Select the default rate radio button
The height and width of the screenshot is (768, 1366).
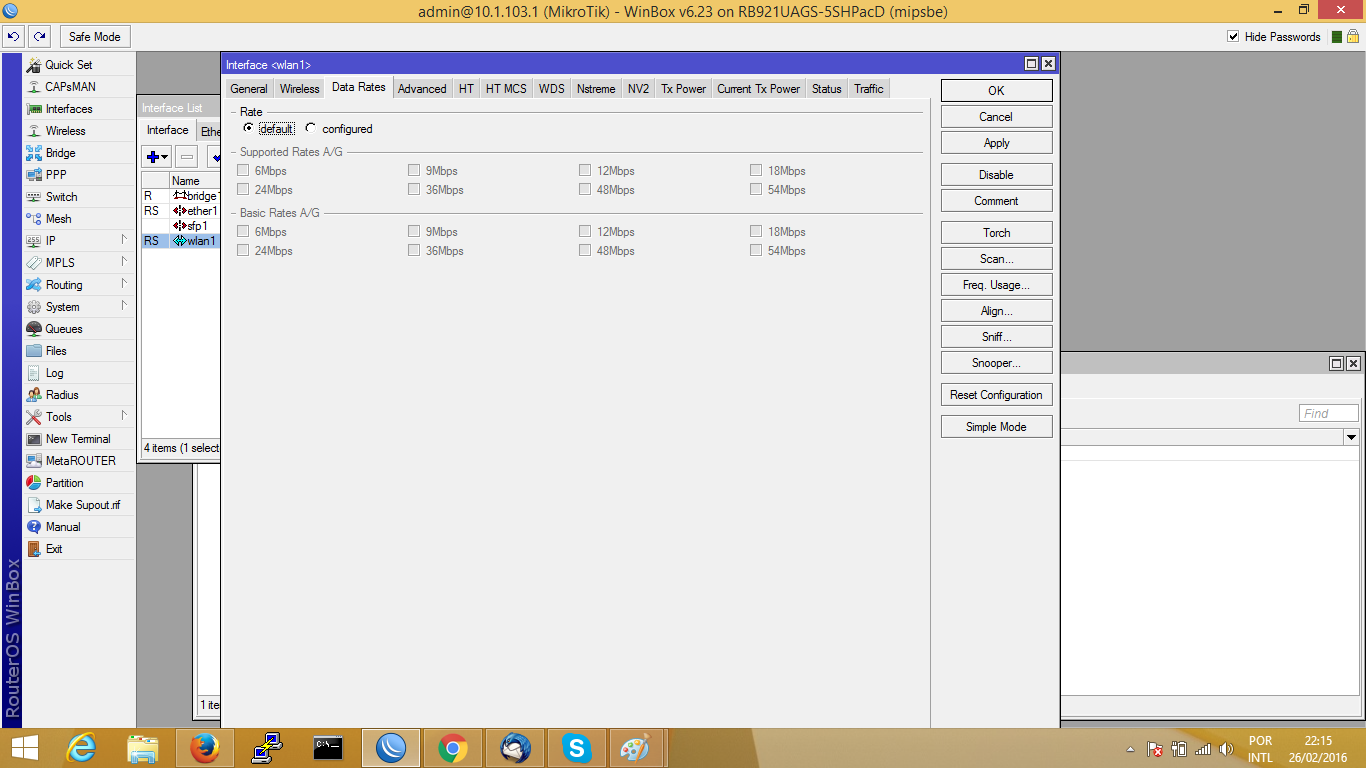pyautogui.click(x=248, y=129)
